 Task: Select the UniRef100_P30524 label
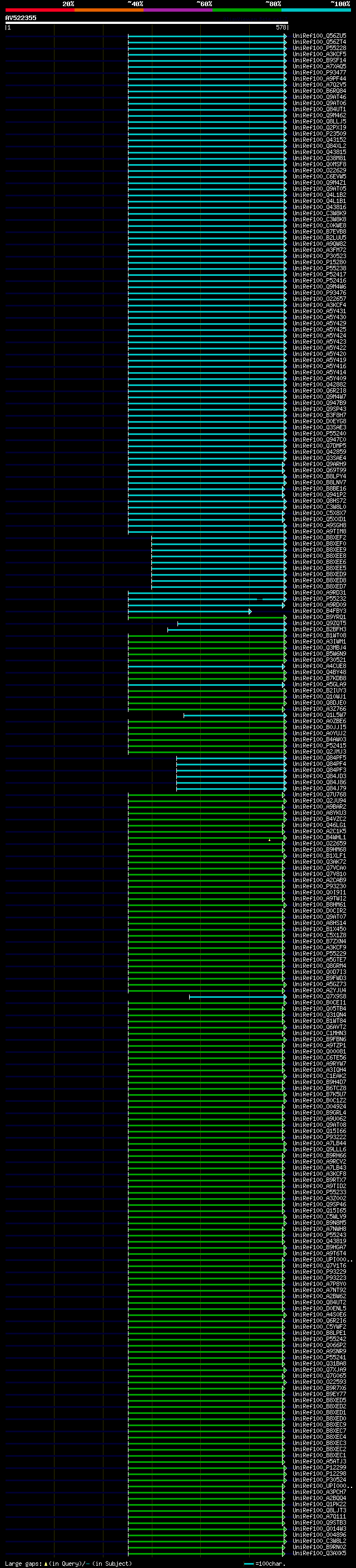point(319,1480)
